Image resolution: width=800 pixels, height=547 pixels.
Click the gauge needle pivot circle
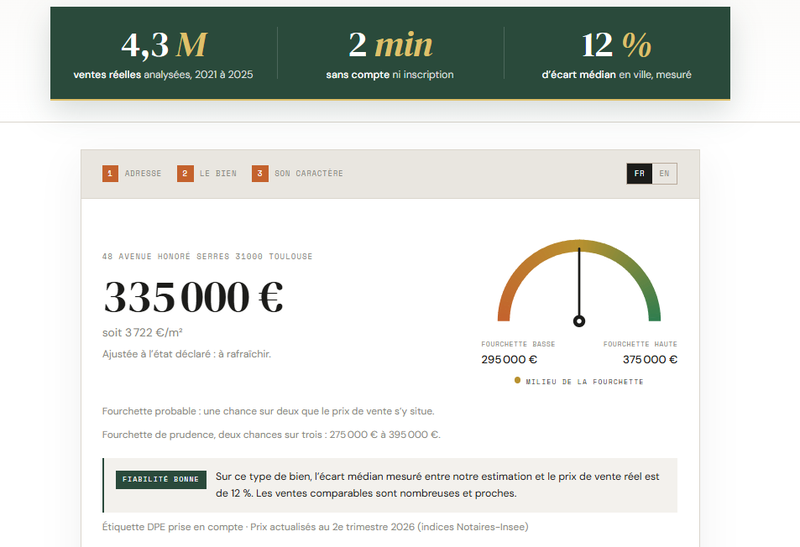[579, 321]
